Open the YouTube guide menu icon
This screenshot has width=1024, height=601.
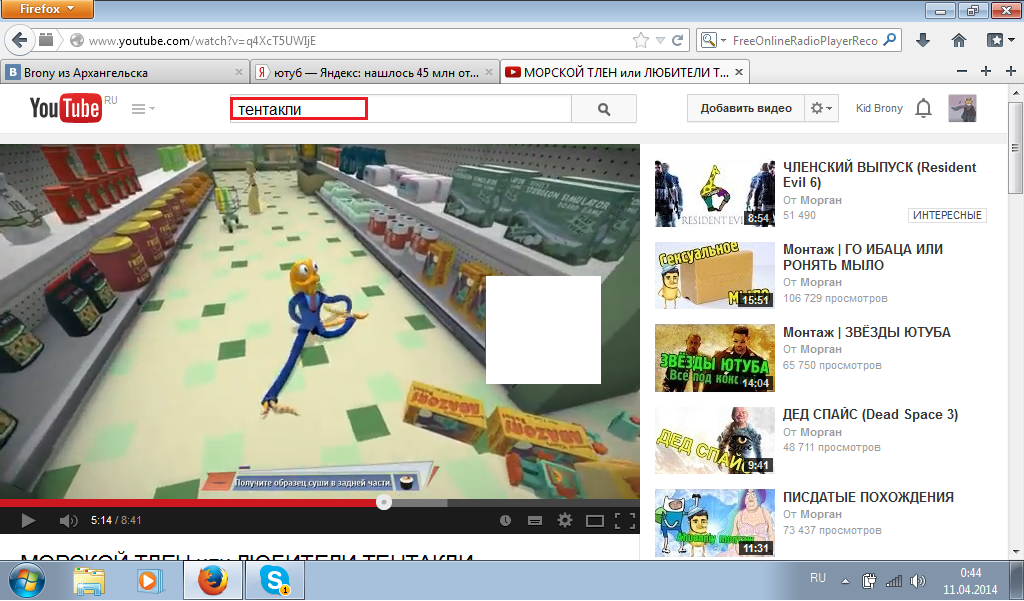(x=143, y=108)
